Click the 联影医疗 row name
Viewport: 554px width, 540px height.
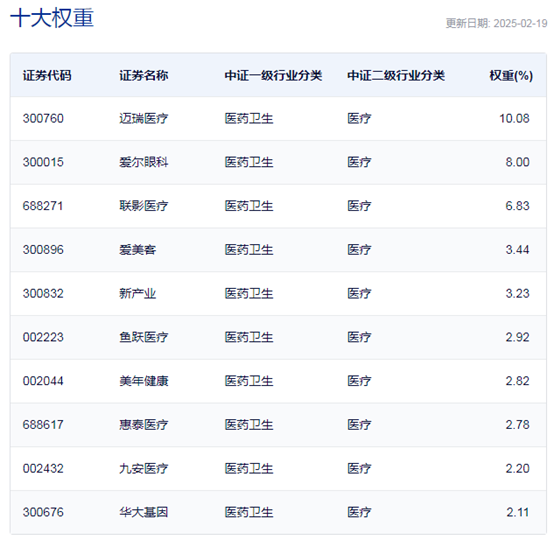(x=143, y=206)
